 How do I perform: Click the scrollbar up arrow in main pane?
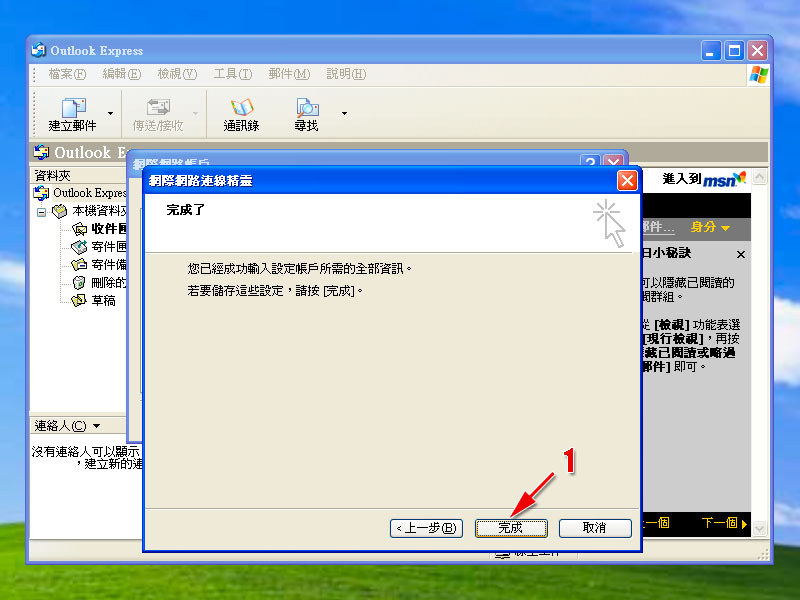(x=760, y=177)
